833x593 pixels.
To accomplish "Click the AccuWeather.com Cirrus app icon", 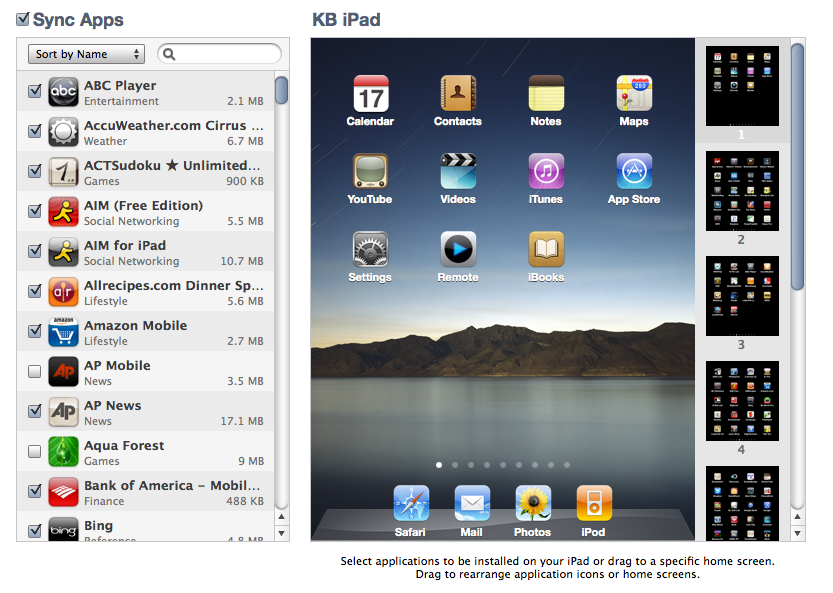I will pyautogui.click(x=64, y=131).
